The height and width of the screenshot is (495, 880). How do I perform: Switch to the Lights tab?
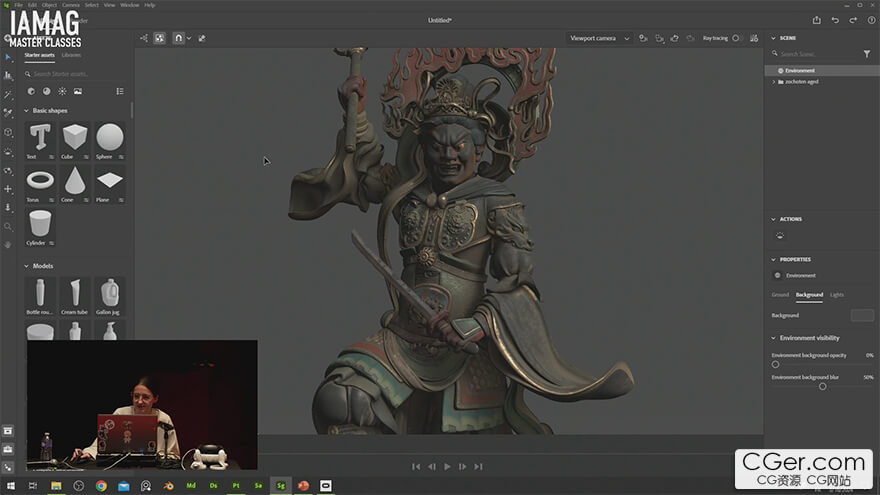point(837,295)
